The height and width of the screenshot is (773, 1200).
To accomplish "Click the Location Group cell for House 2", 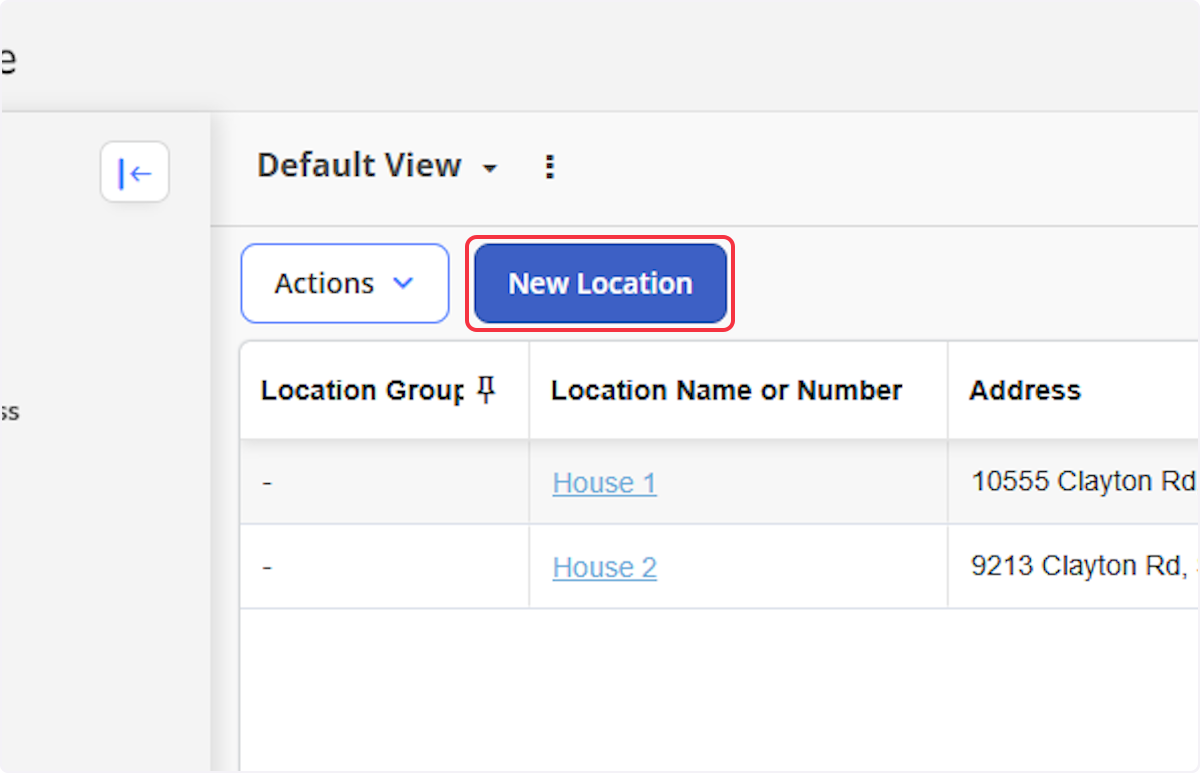I will [384, 567].
